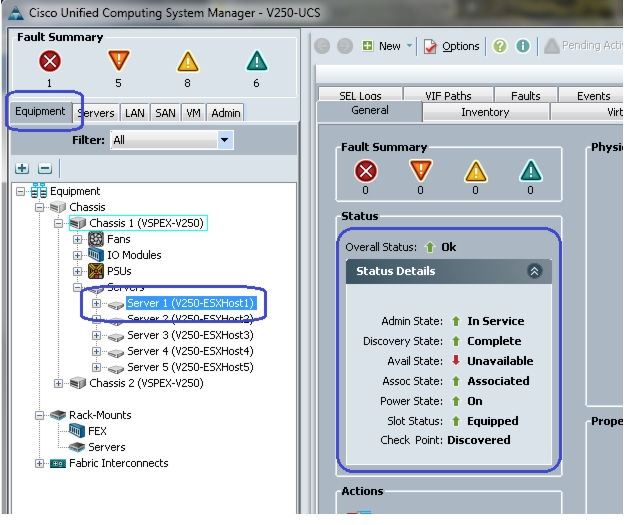Open the New dropdown arrow in toolbar

(x=409, y=46)
